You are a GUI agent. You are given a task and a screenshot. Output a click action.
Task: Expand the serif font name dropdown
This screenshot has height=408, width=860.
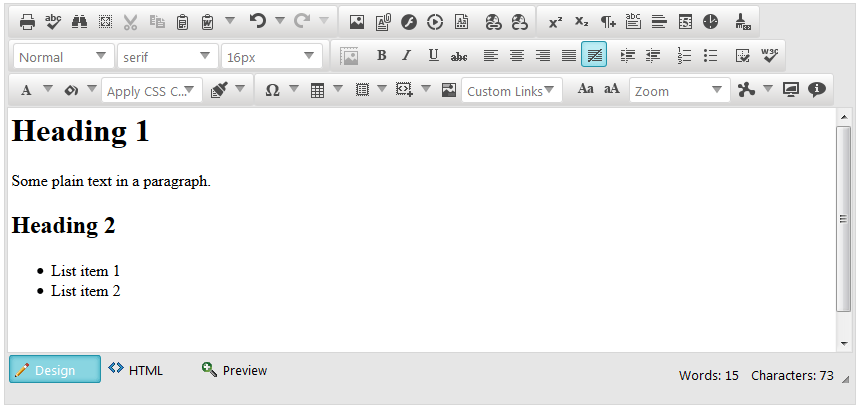click(x=166, y=57)
